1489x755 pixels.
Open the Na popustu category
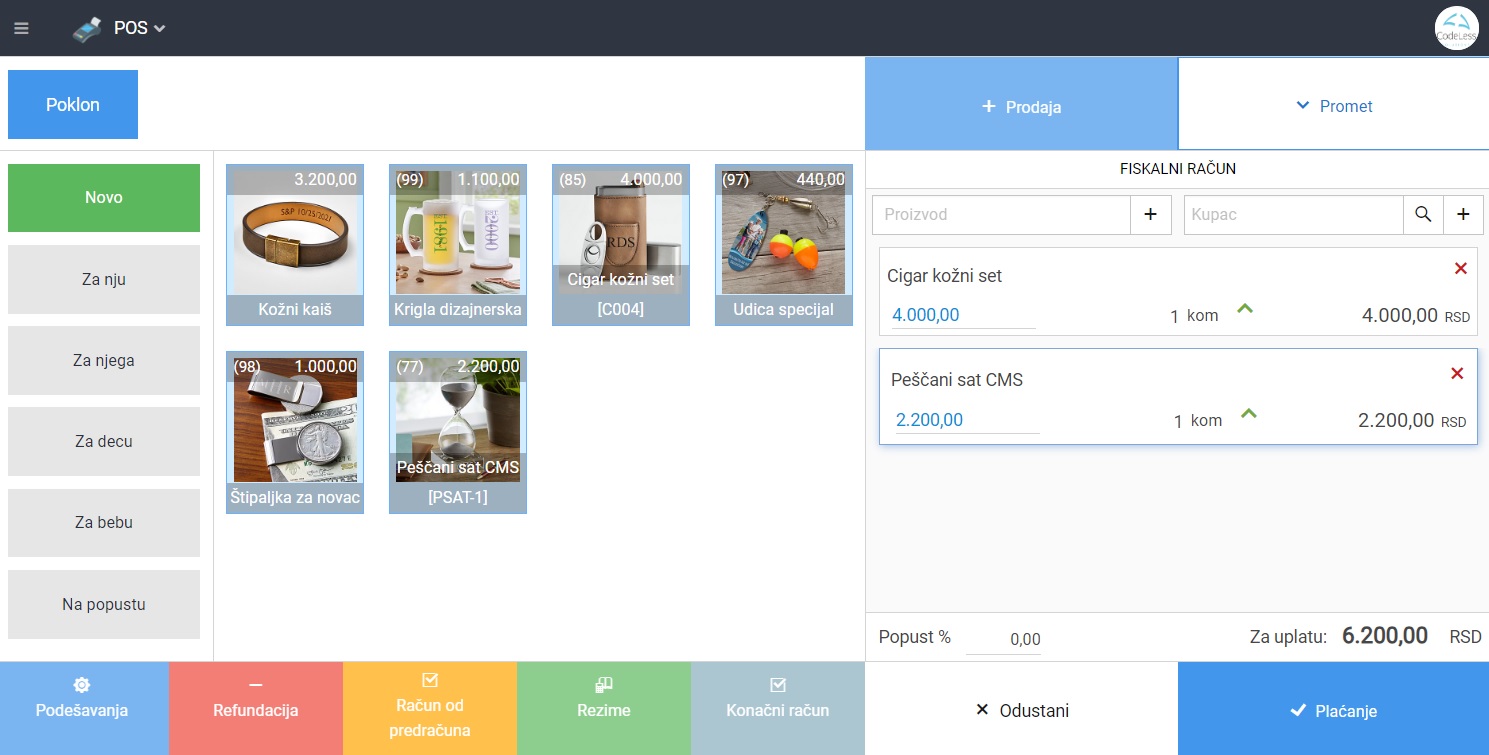[x=104, y=604]
